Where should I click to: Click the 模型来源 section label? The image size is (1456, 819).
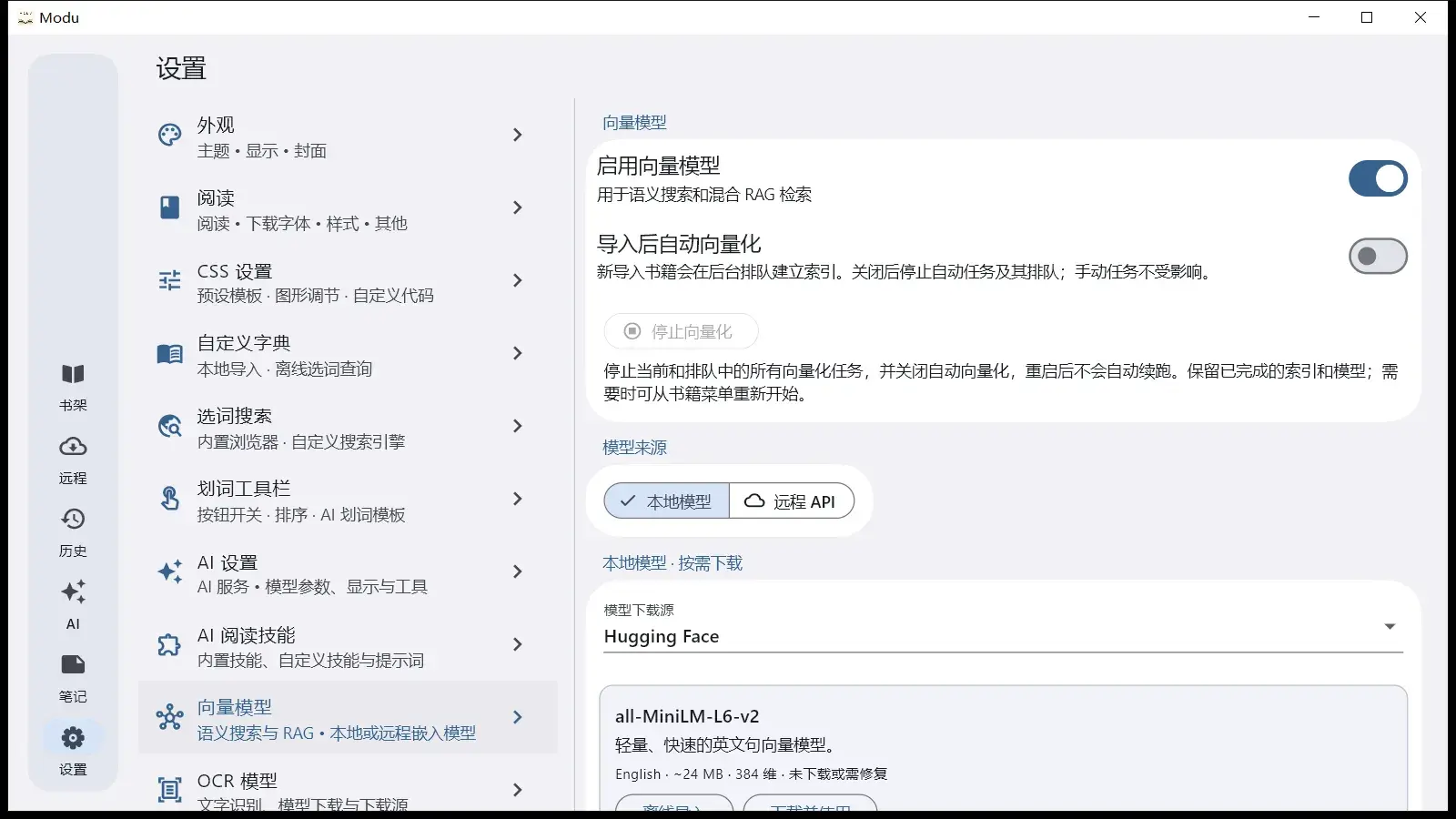click(x=634, y=447)
